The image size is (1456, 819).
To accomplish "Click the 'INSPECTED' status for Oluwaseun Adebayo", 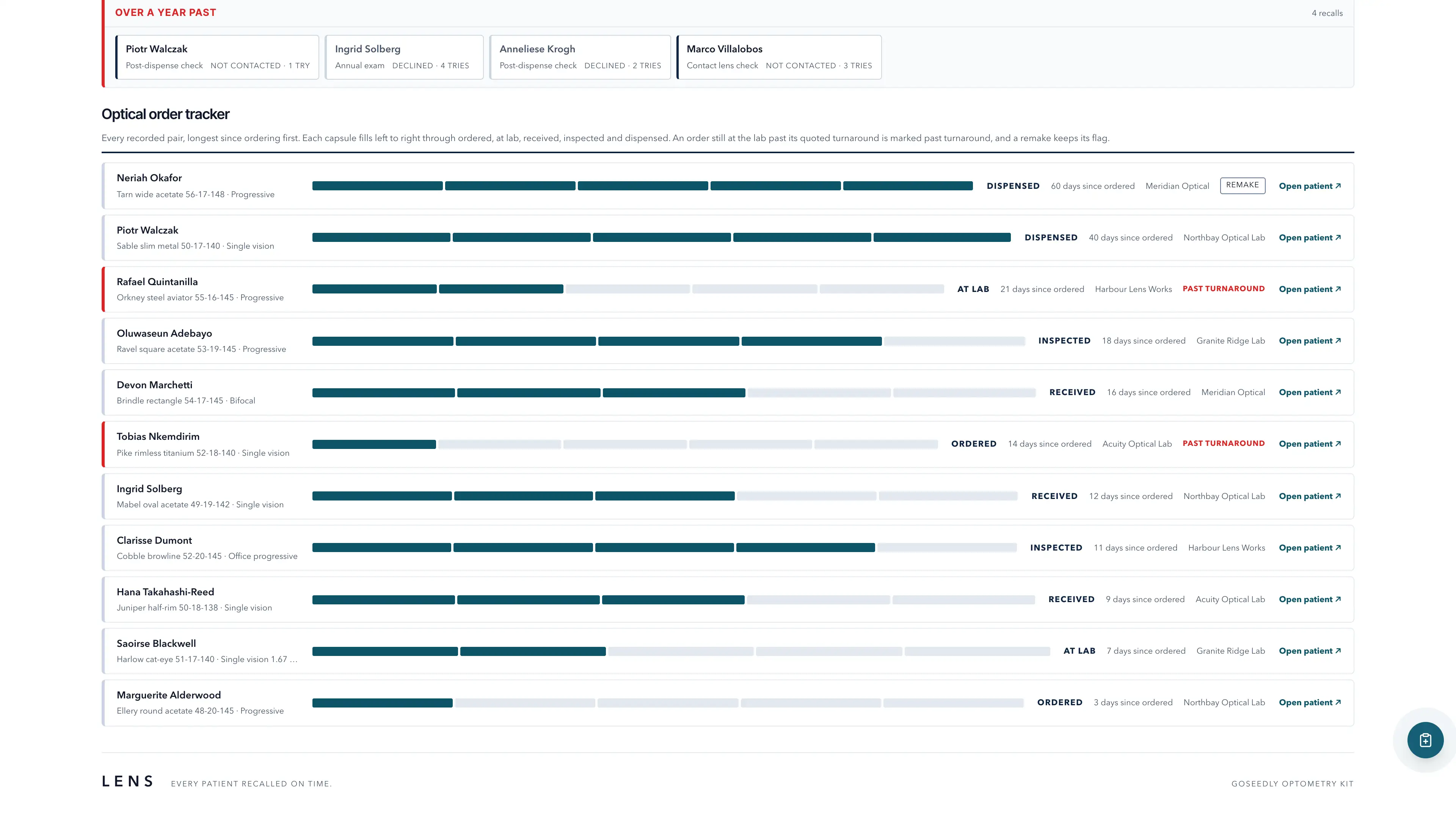I will [x=1064, y=341].
